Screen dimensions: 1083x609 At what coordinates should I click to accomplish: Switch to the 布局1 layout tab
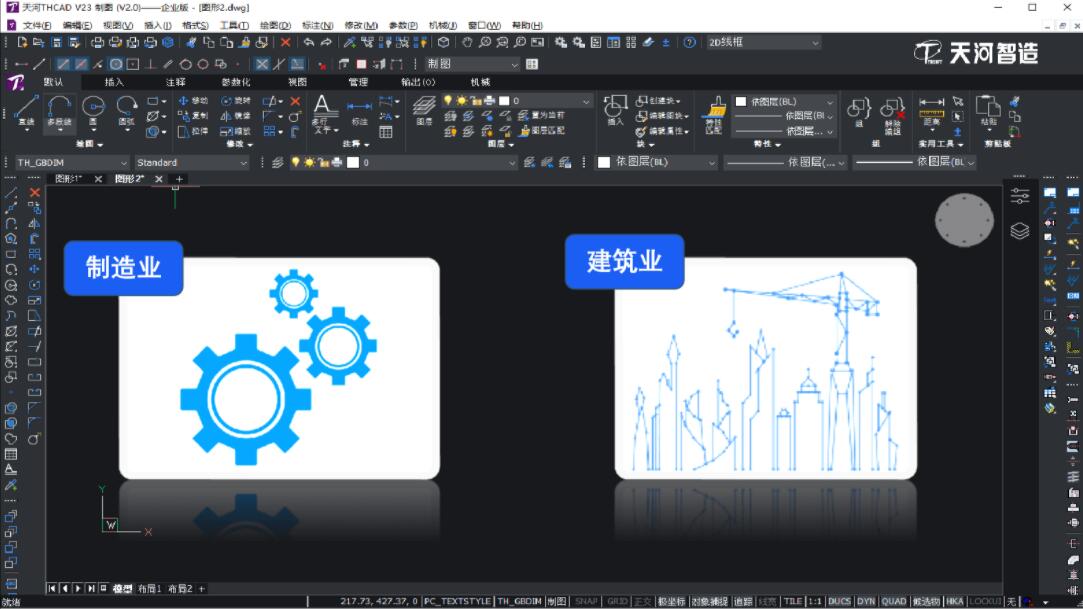coord(149,589)
